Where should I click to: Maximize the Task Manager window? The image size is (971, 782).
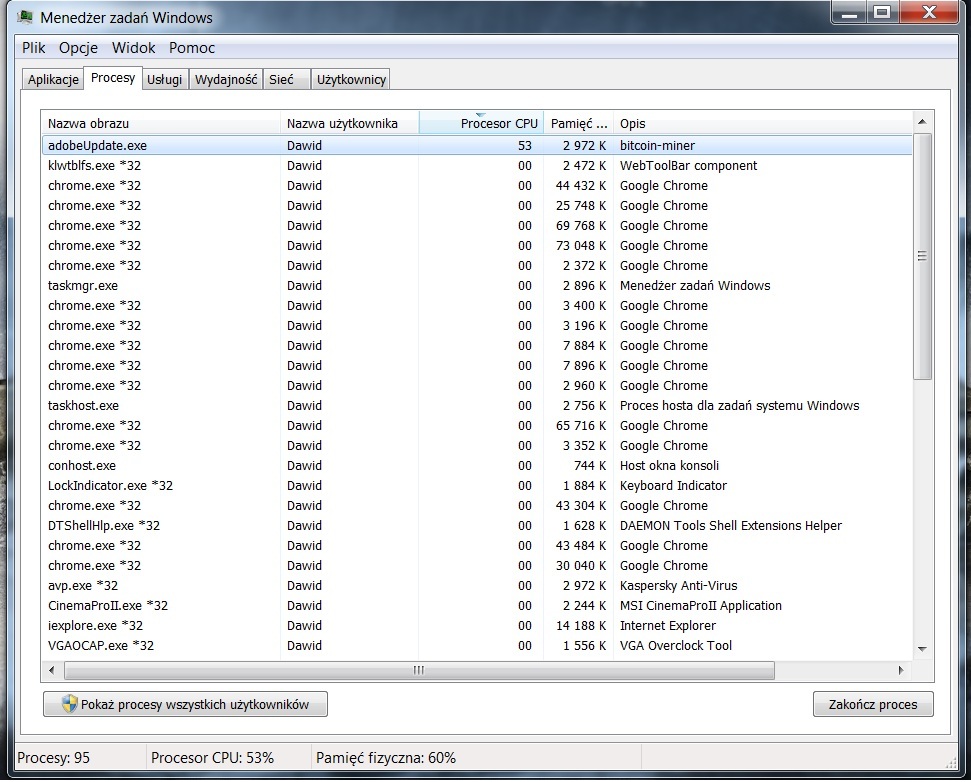click(882, 12)
